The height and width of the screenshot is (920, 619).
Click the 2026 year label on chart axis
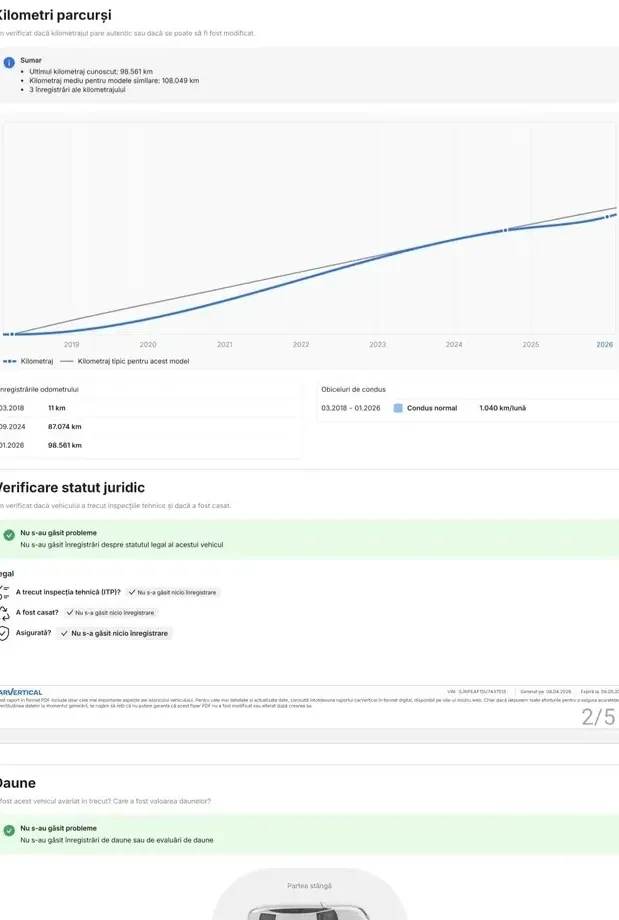(604, 344)
